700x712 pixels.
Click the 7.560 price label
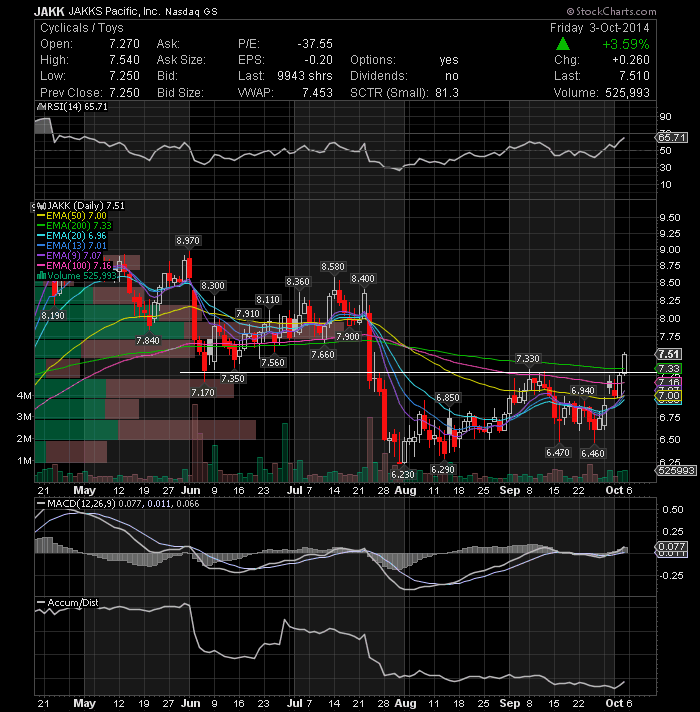tap(273, 362)
